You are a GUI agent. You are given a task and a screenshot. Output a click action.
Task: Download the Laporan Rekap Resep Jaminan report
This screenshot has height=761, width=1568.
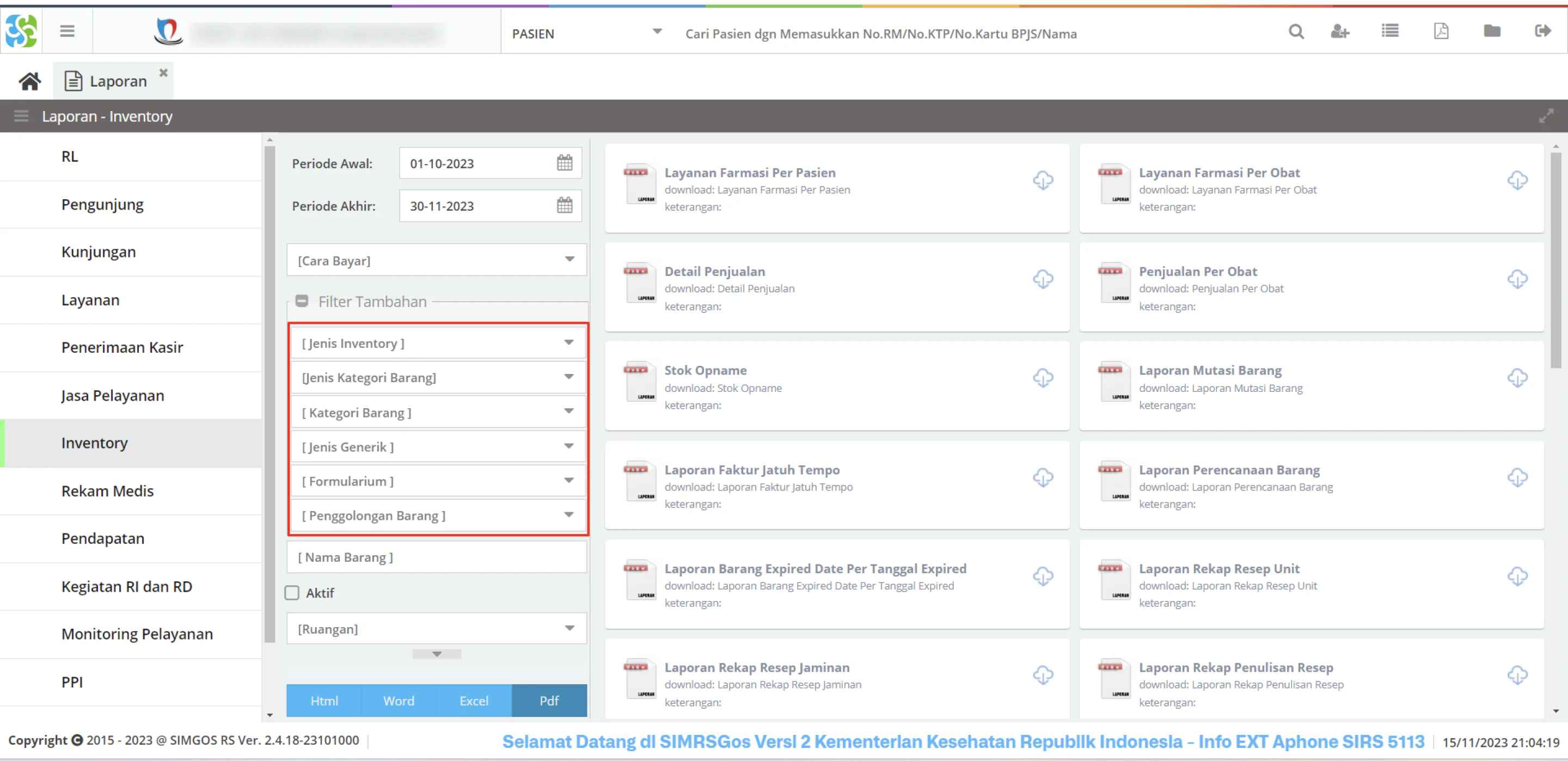(x=1043, y=674)
